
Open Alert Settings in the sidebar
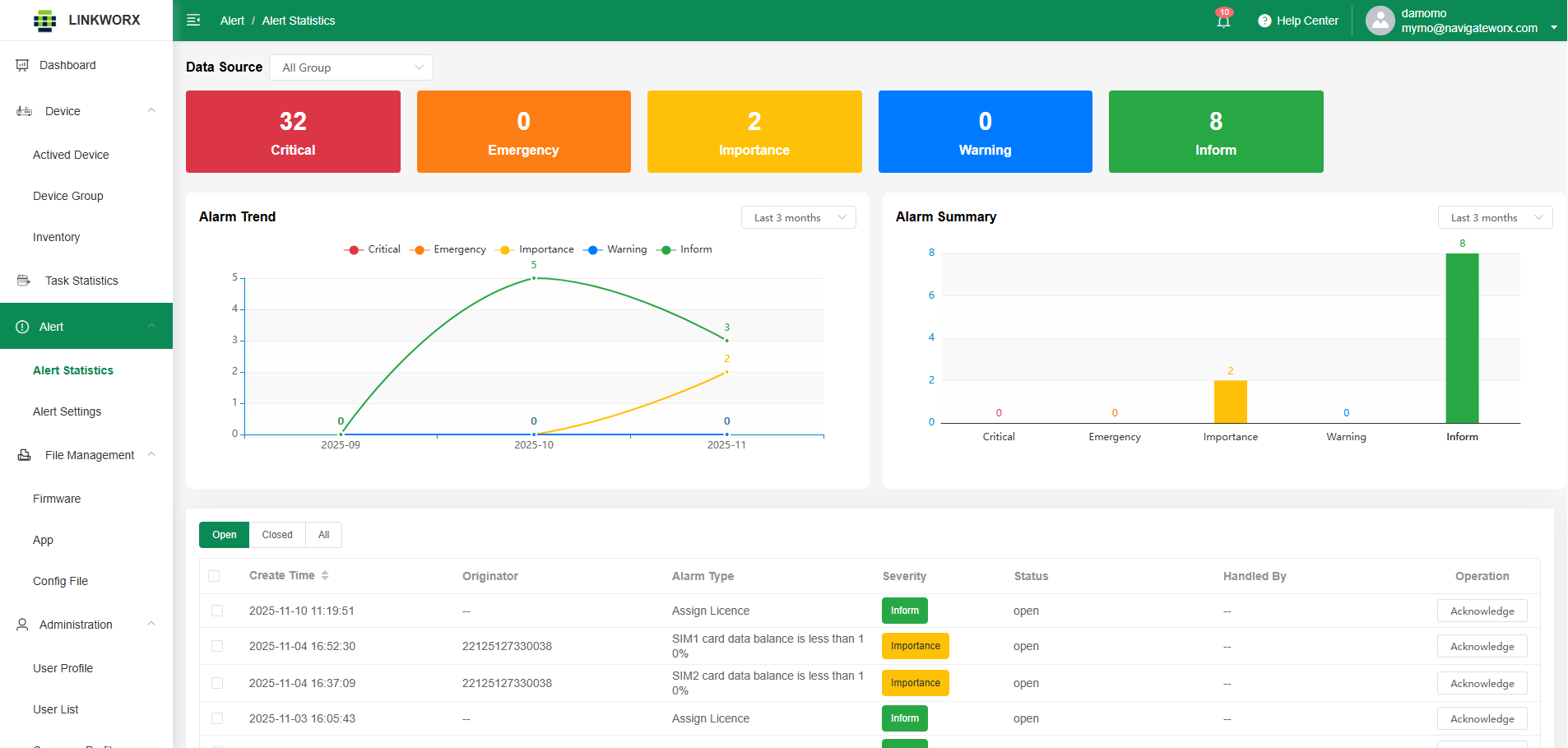pyautogui.click(x=67, y=411)
